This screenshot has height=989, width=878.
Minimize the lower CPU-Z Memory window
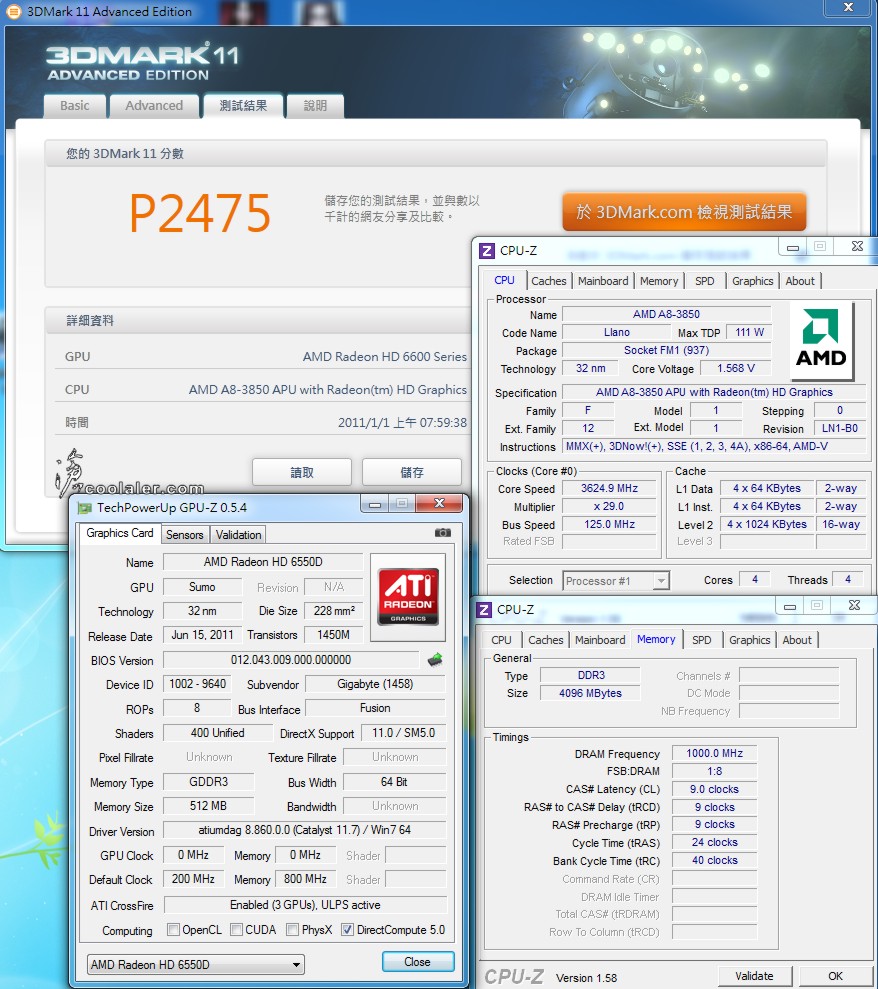pos(790,606)
